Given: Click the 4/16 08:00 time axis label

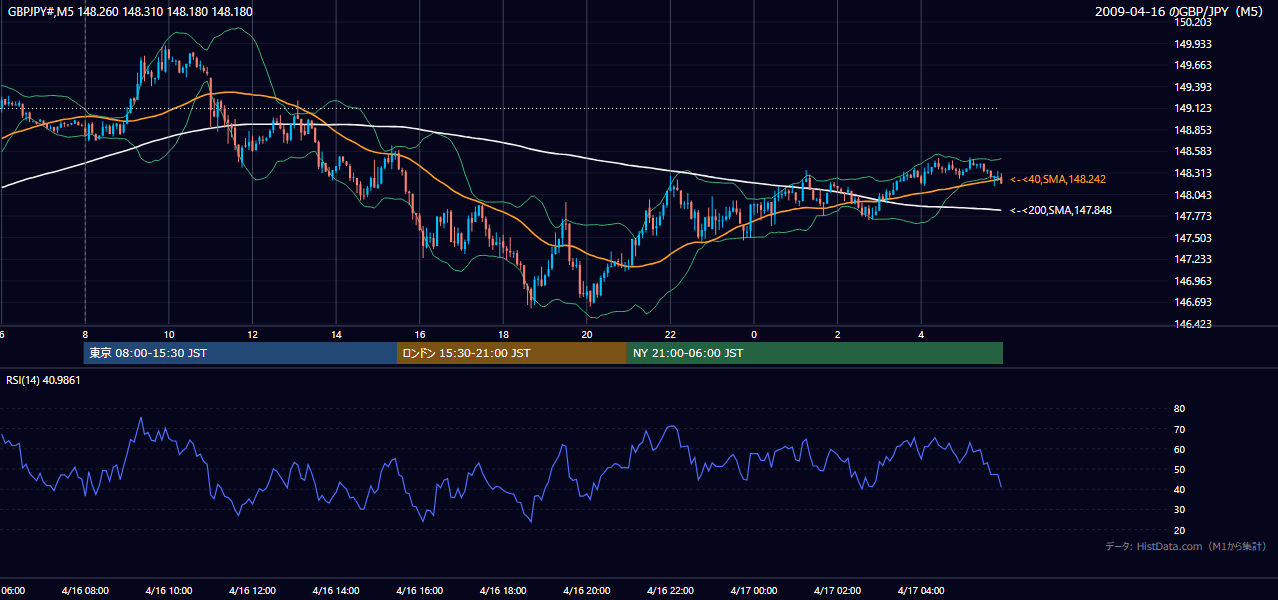Looking at the screenshot, I should point(84,590).
